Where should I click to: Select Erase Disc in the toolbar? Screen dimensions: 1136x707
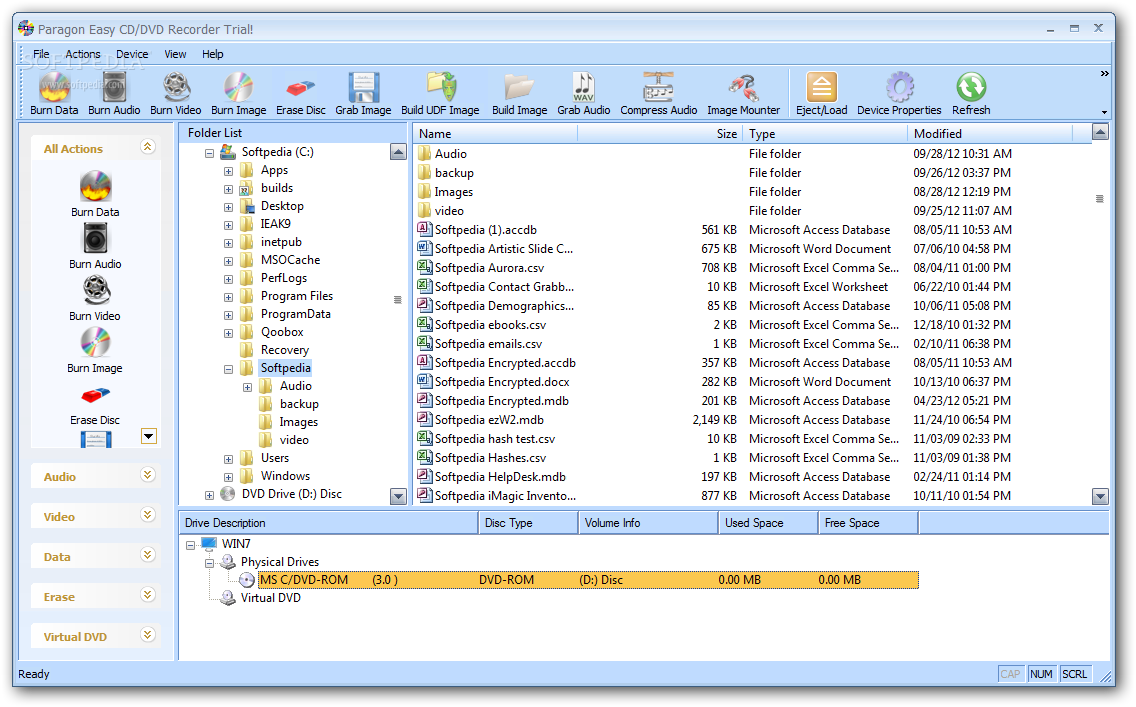click(301, 94)
